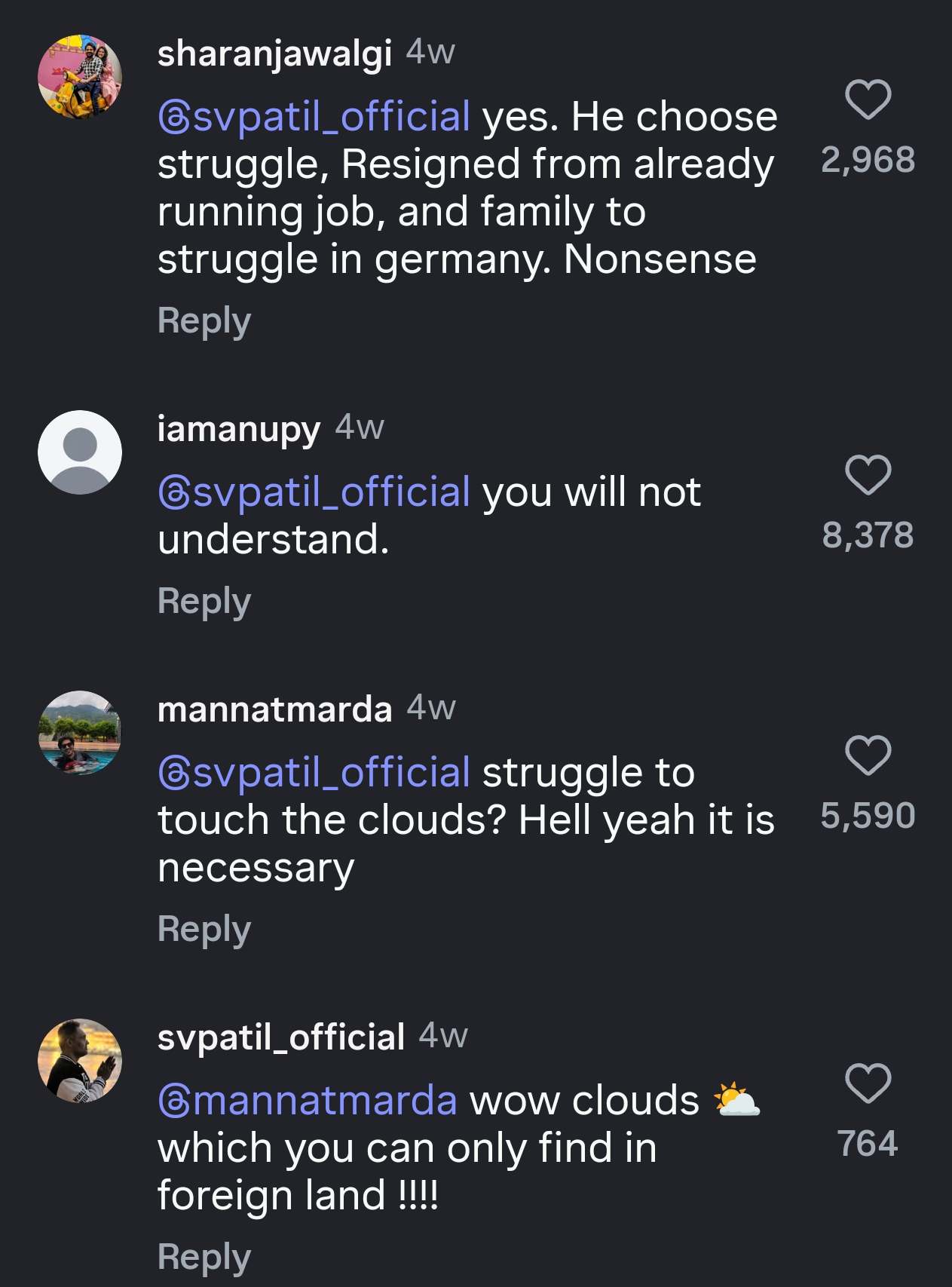The image size is (952, 1287).
Task: Open the iamanupy username
Action: pyautogui.click(x=238, y=430)
